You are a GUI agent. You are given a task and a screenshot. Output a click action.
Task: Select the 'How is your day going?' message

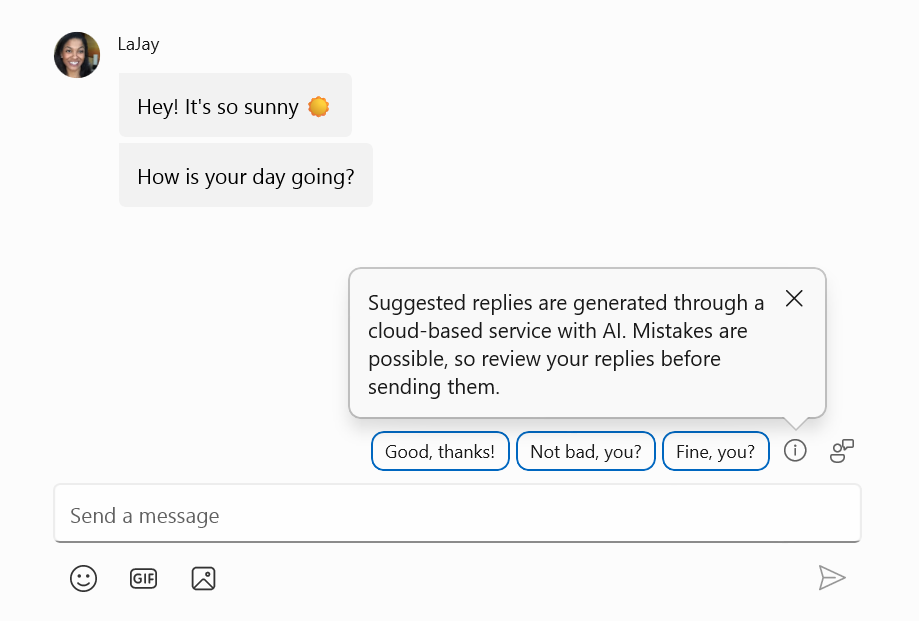pos(245,175)
